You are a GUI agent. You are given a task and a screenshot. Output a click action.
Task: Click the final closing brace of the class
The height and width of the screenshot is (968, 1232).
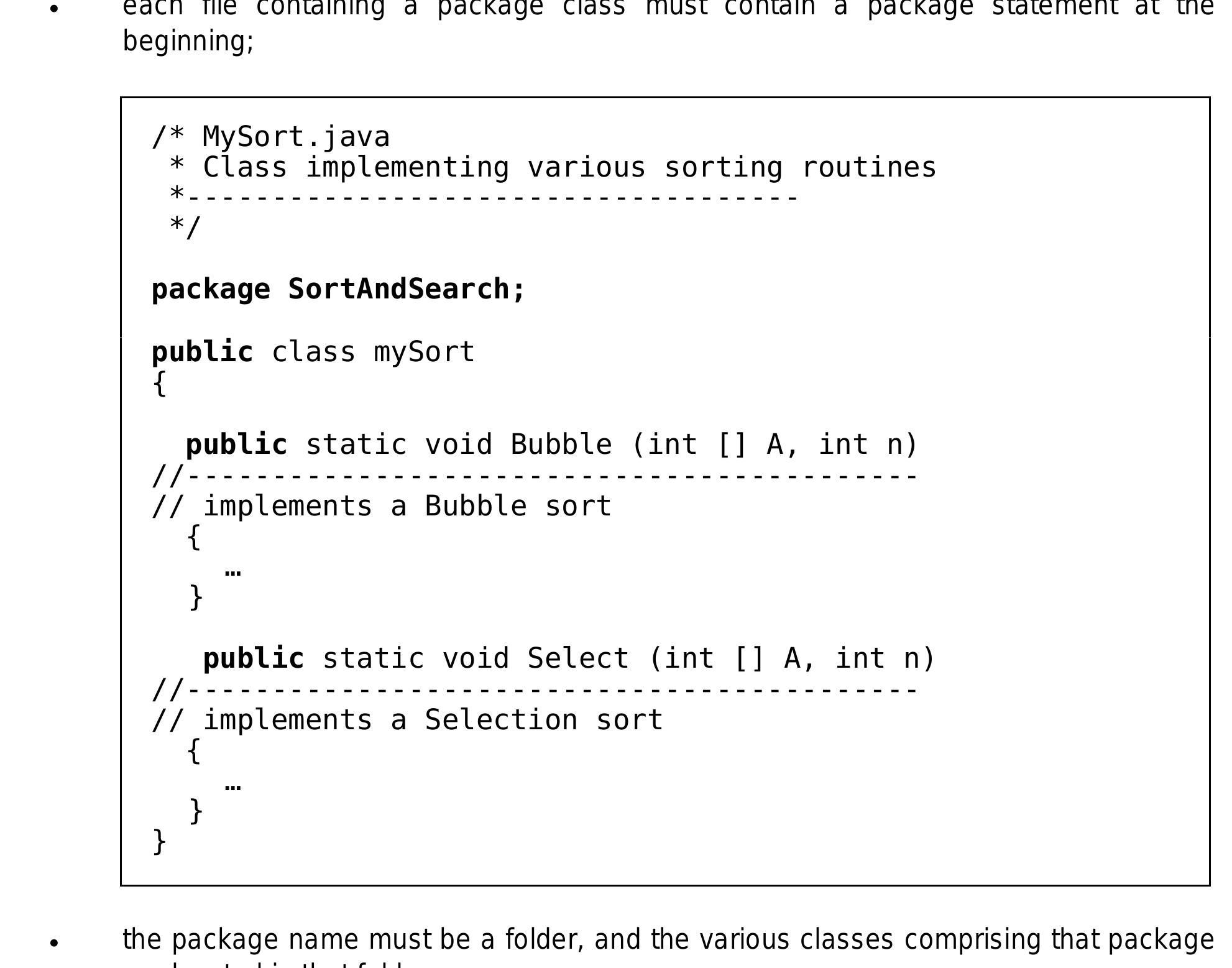(x=160, y=842)
